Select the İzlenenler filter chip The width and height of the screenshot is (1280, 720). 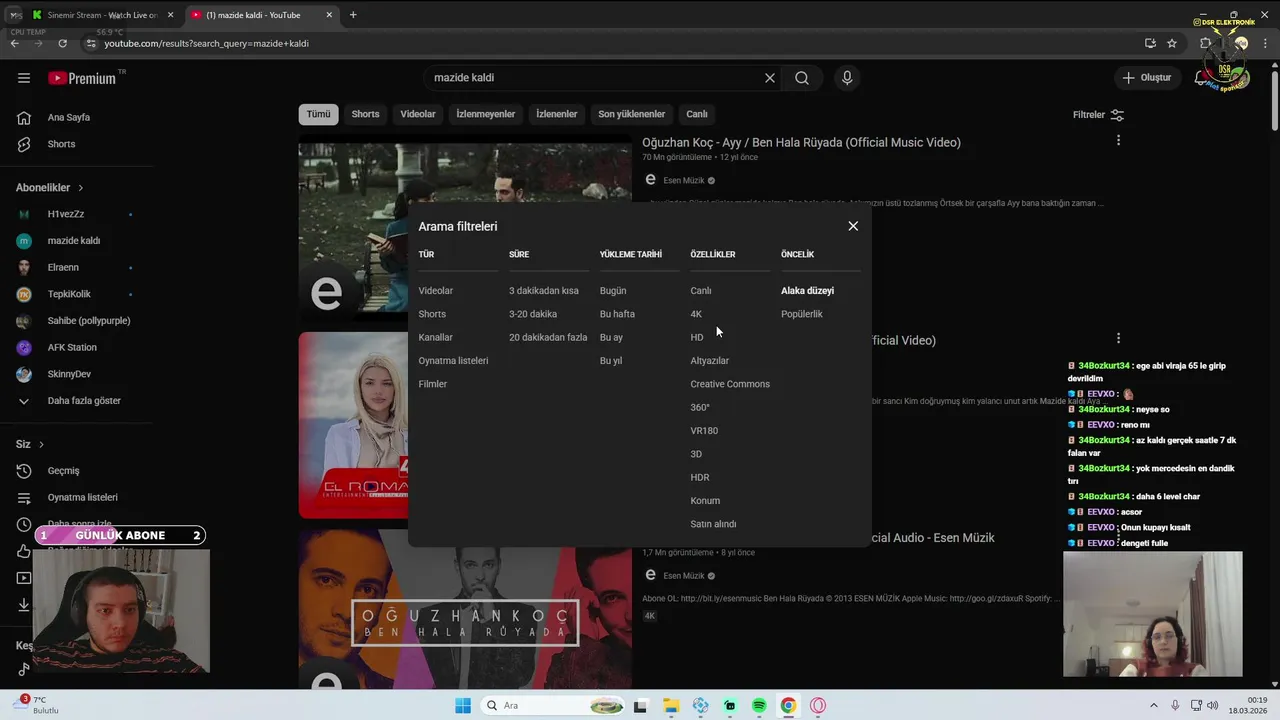(557, 114)
